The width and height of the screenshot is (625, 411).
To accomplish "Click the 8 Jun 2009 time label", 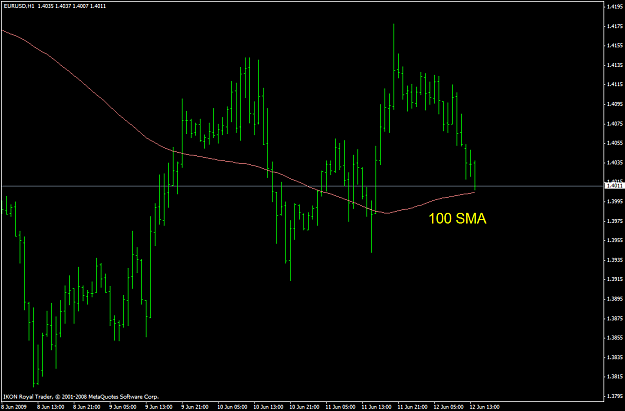I will click(14, 407).
